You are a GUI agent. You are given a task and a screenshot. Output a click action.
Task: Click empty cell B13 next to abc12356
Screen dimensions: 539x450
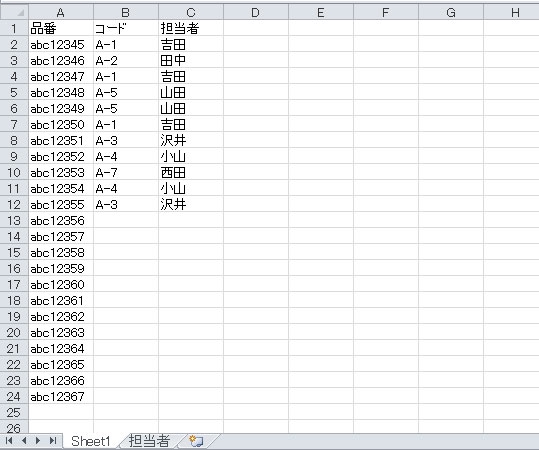(x=126, y=220)
